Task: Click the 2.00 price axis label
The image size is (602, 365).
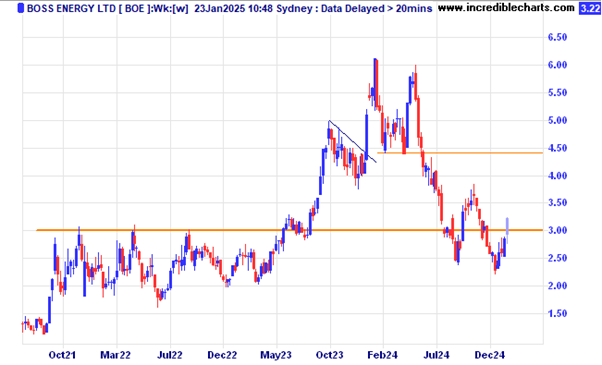Action: click(557, 286)
